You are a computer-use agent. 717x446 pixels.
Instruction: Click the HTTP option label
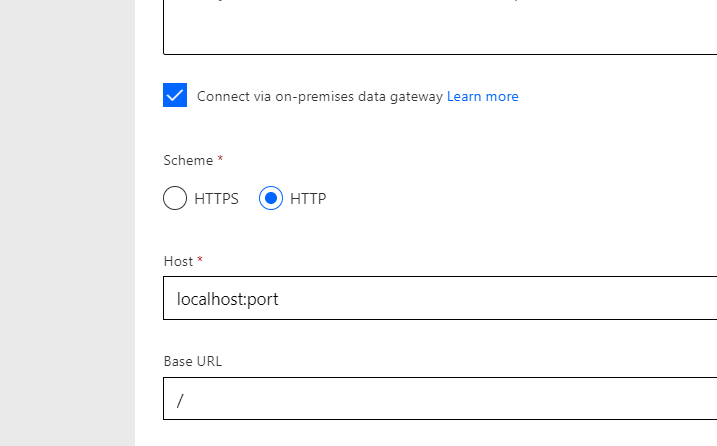[308, 199]
